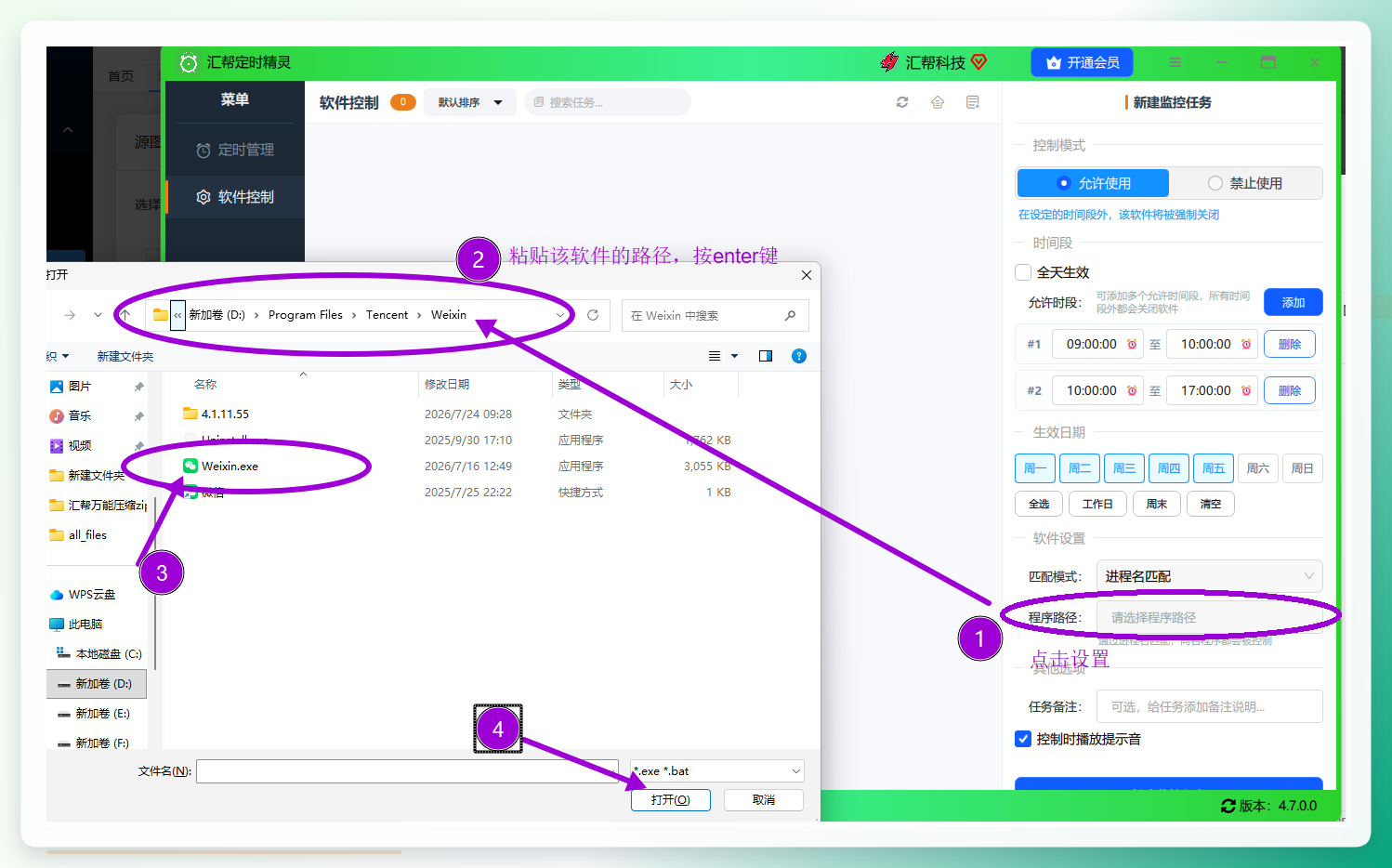This screenshot has width=1392, height=868.
Task: Open the 4.1.11.55 folder
Action: coord(225,414)
